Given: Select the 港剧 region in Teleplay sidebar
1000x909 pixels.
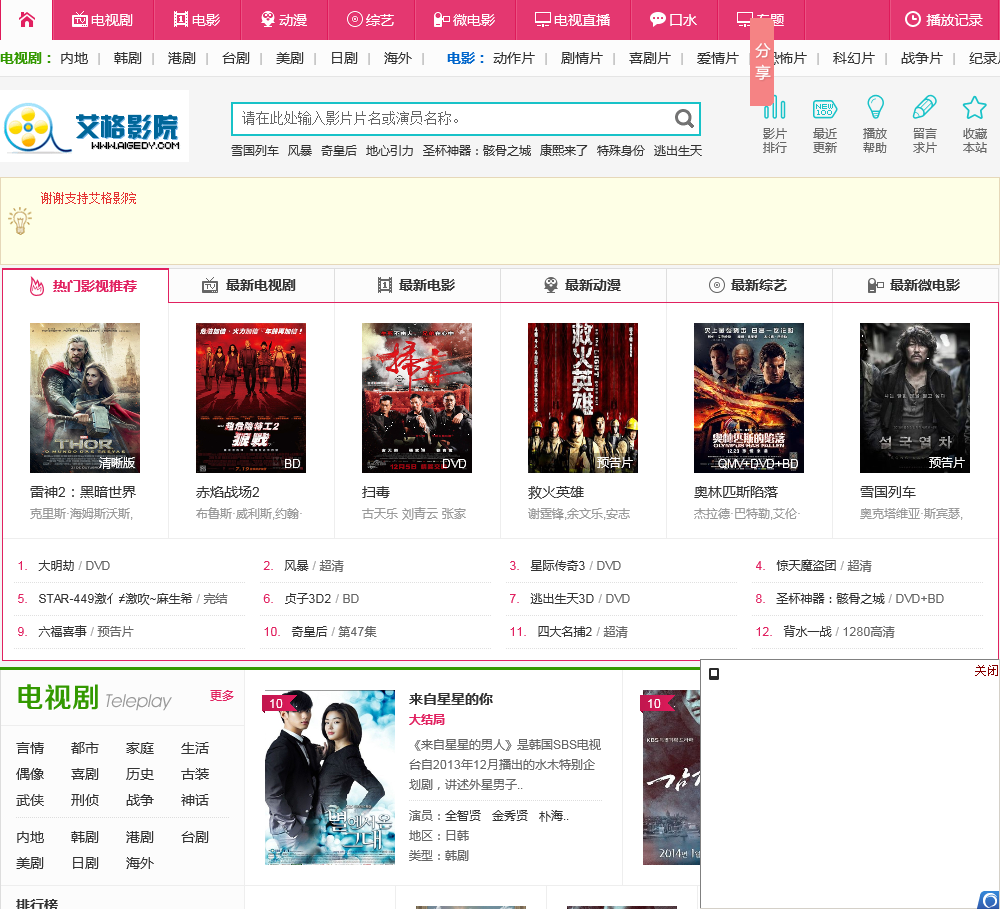Looking at the screenshot, I should [x=140, y=837].
